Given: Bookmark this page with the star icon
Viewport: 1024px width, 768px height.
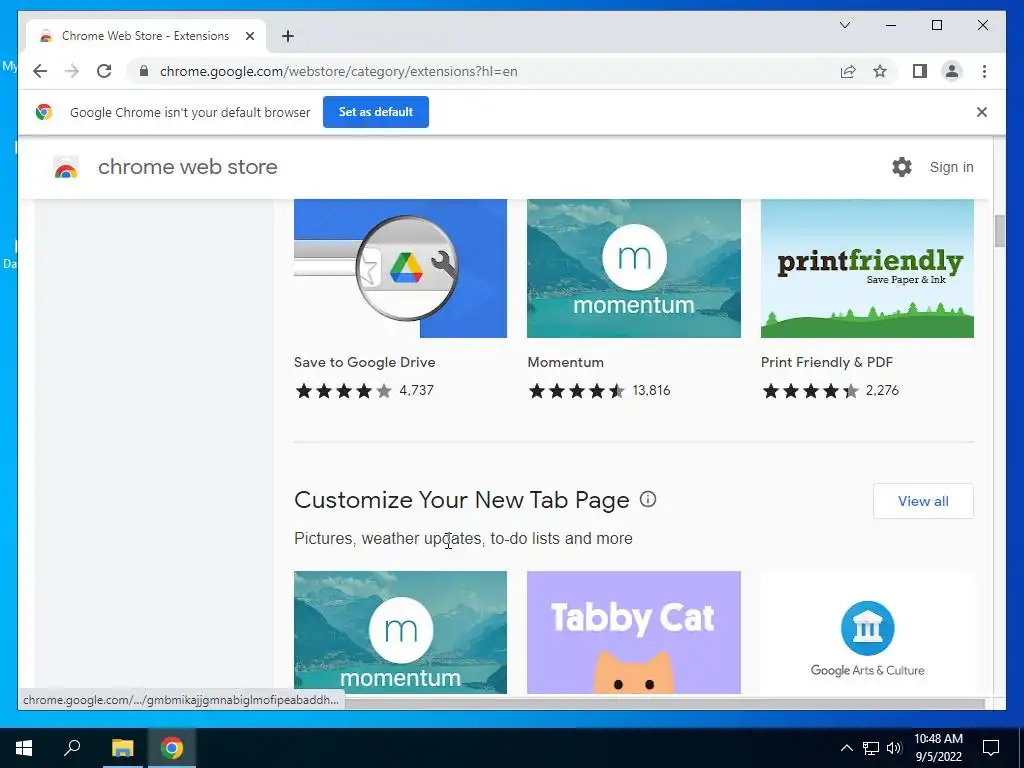Looking at the screenshot, I should (x=880, y=71).
